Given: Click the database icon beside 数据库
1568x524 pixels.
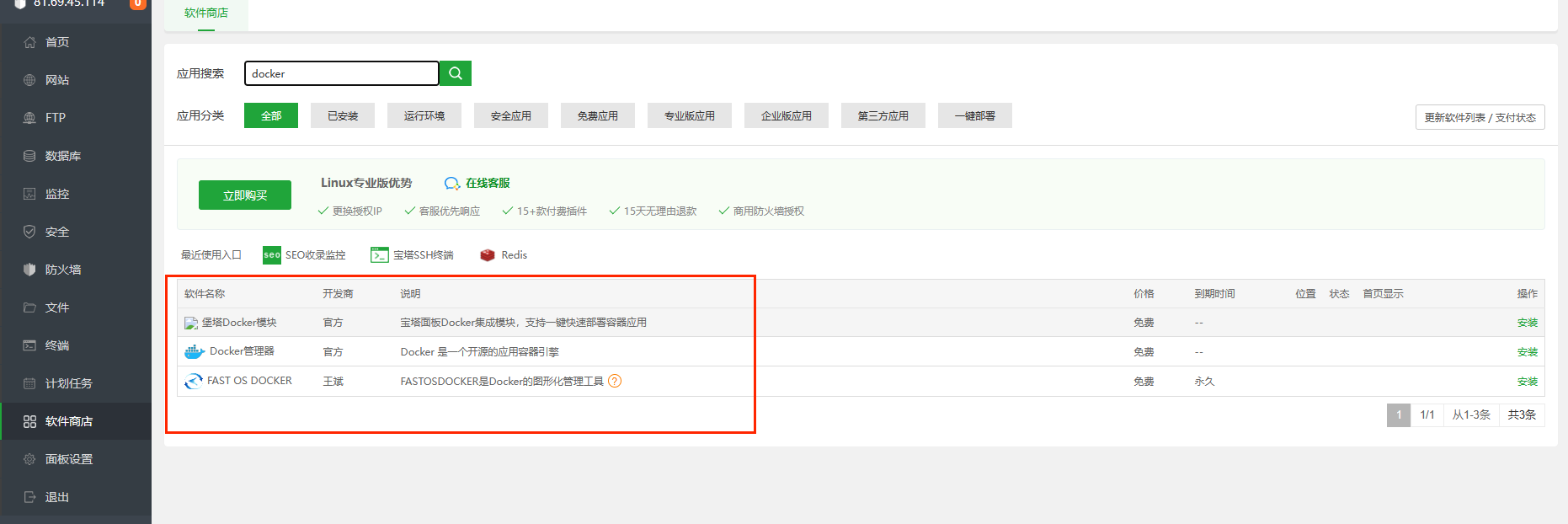Looking at the screenshot, I should tap(29, 156).
